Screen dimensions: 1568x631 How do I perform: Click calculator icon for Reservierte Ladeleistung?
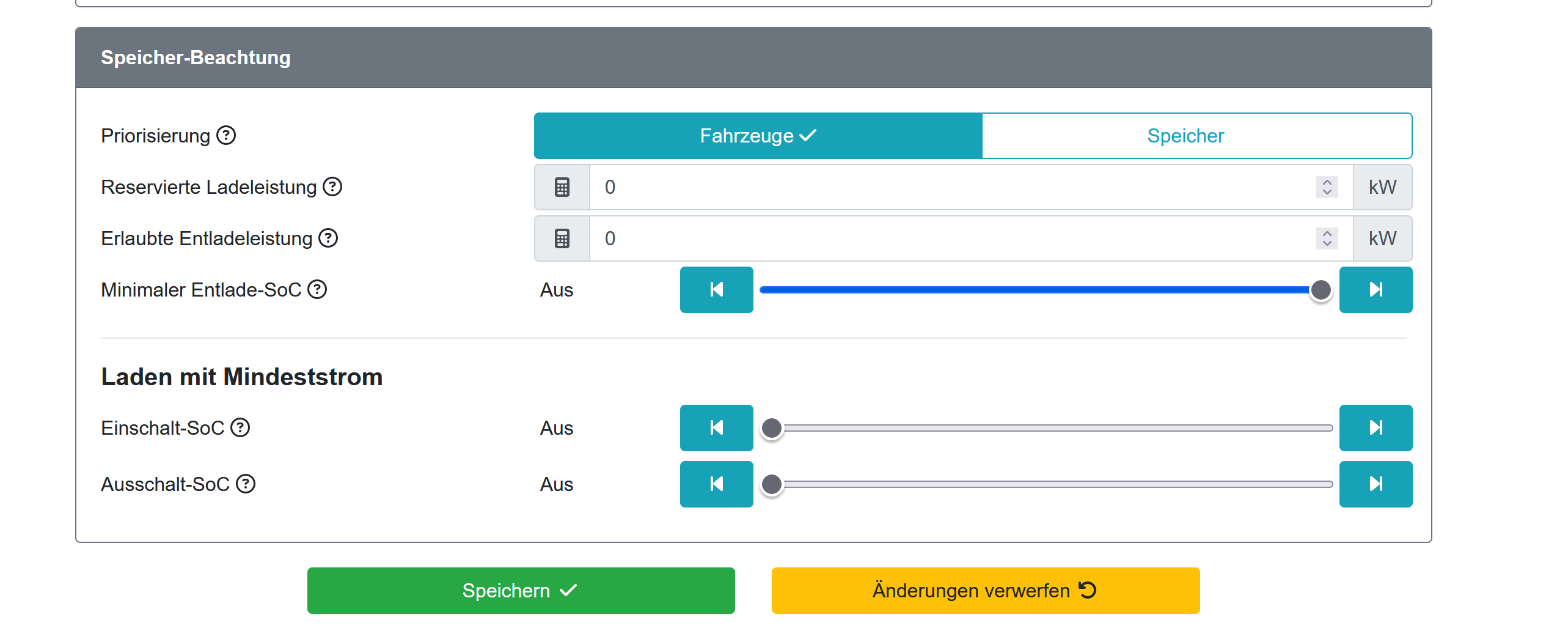coord(562,187)
